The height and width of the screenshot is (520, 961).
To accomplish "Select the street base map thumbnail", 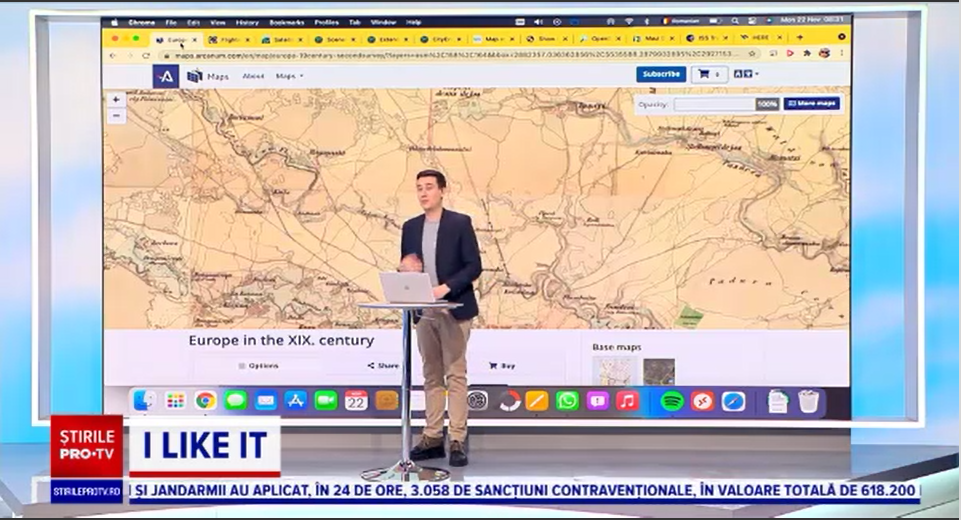I will point(615,371).
